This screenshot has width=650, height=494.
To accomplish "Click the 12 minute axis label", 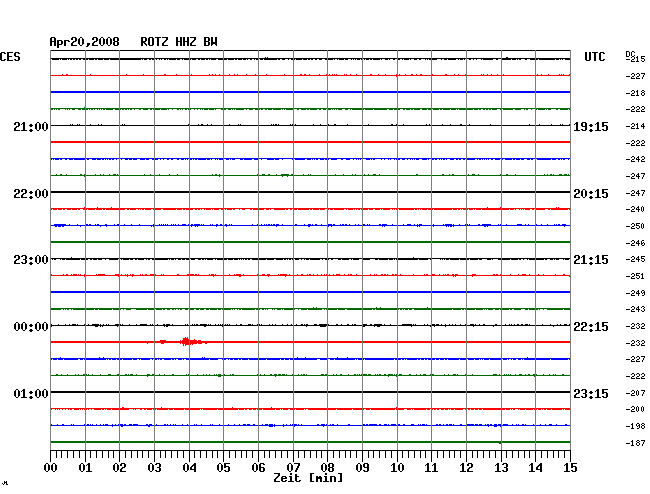I will [x=466, y=468].
